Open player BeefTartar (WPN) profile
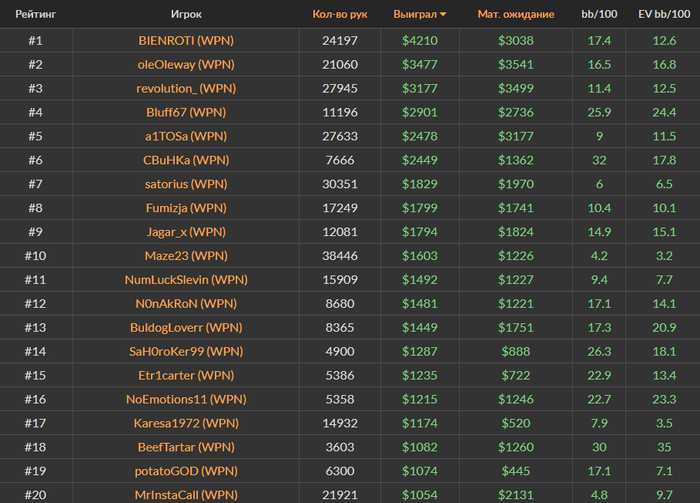Screen dimensions: 700x503 point(186,447)
